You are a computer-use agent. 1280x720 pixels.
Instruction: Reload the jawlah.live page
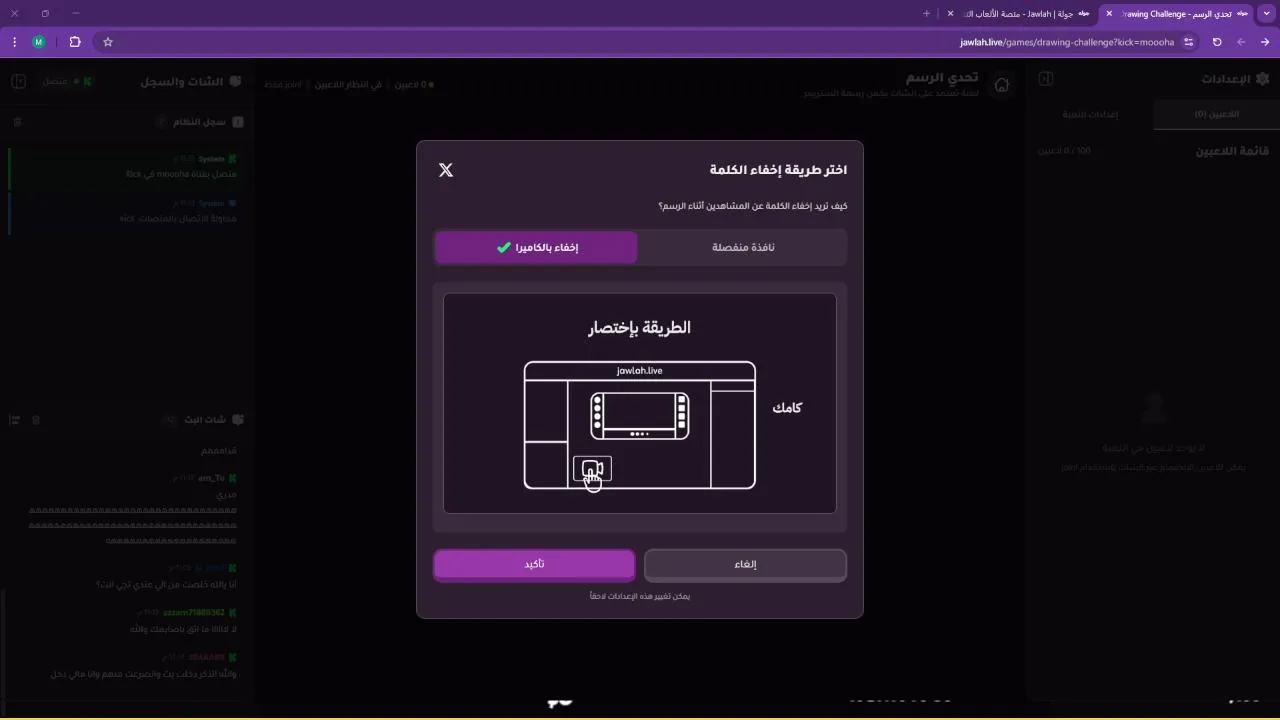click(x=1217, y=42)
